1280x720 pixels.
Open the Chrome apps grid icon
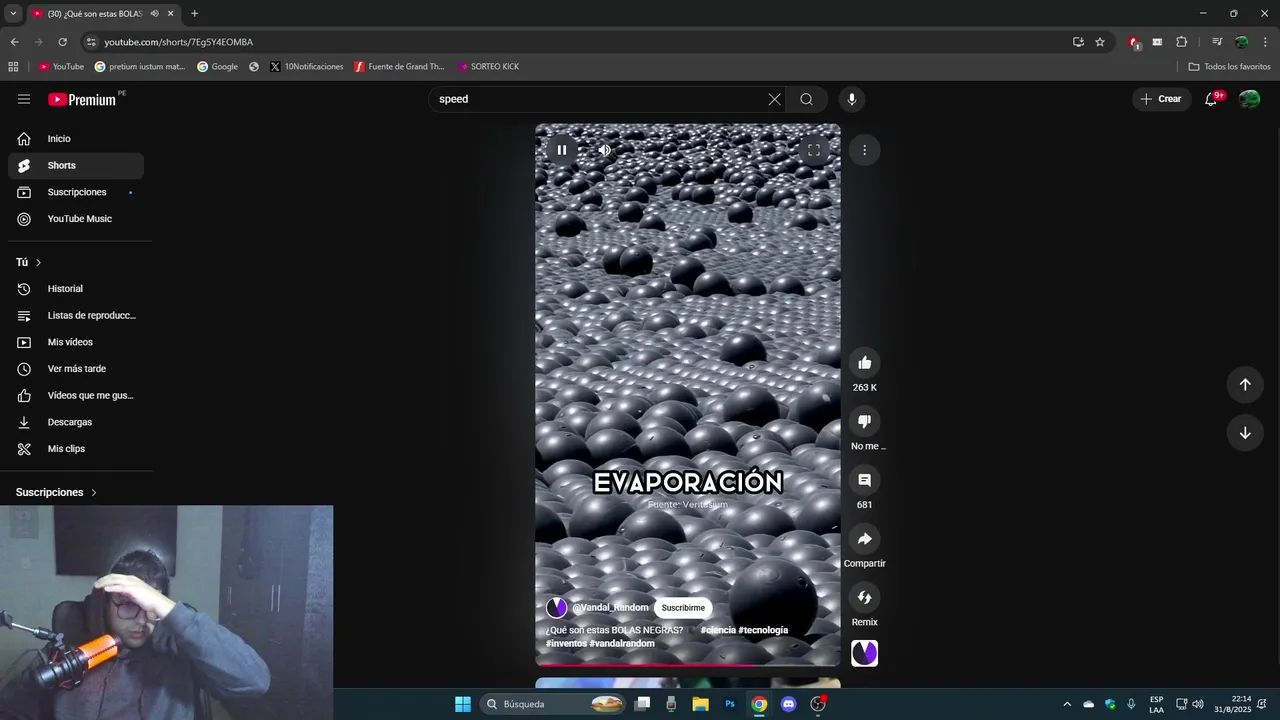coord(13,67)
